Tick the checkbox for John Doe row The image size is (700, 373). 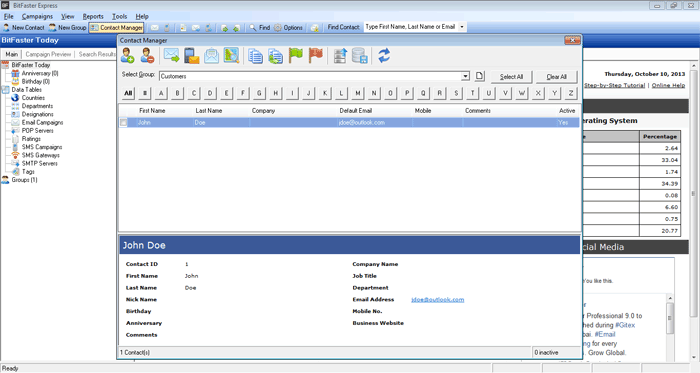tap(124, 122)
